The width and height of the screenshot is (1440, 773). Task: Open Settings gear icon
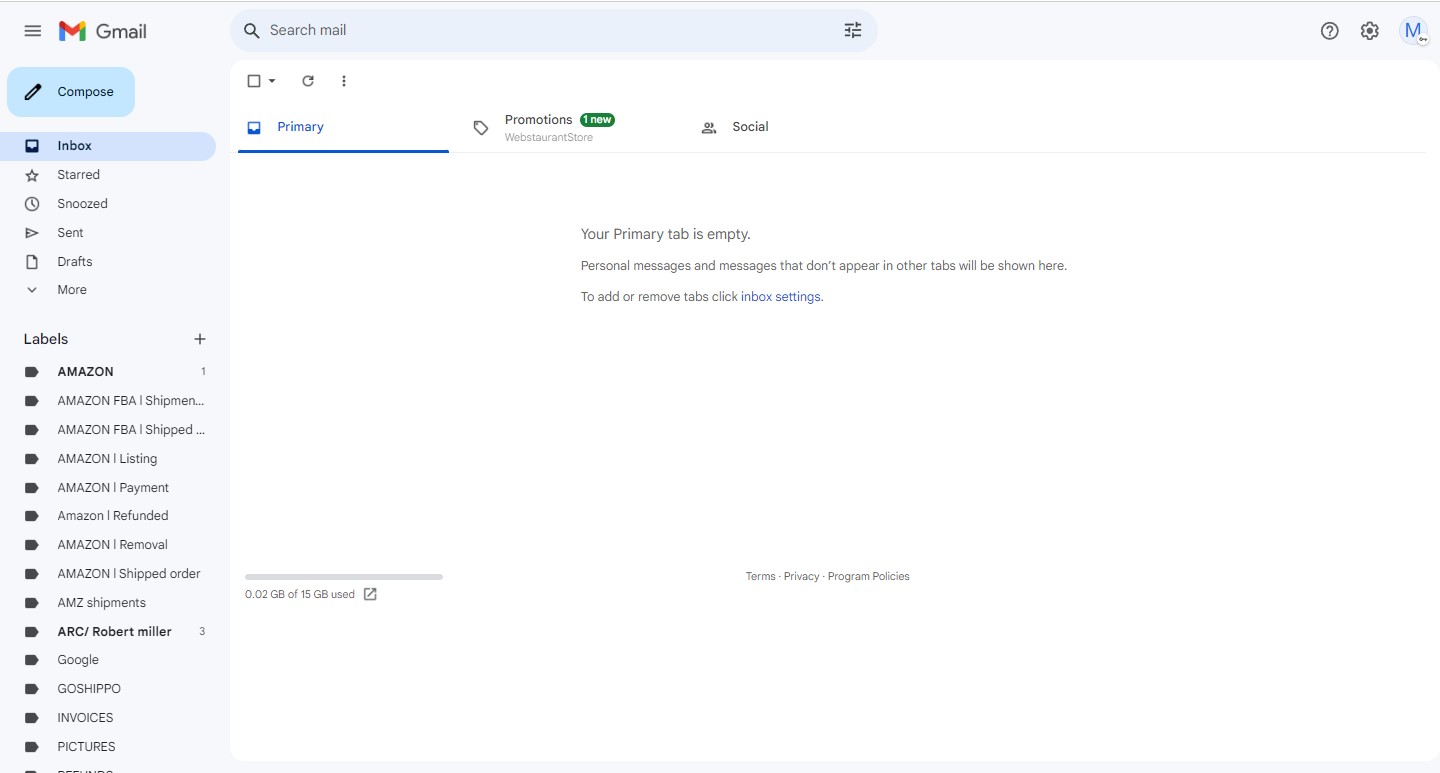(1370, 31)
